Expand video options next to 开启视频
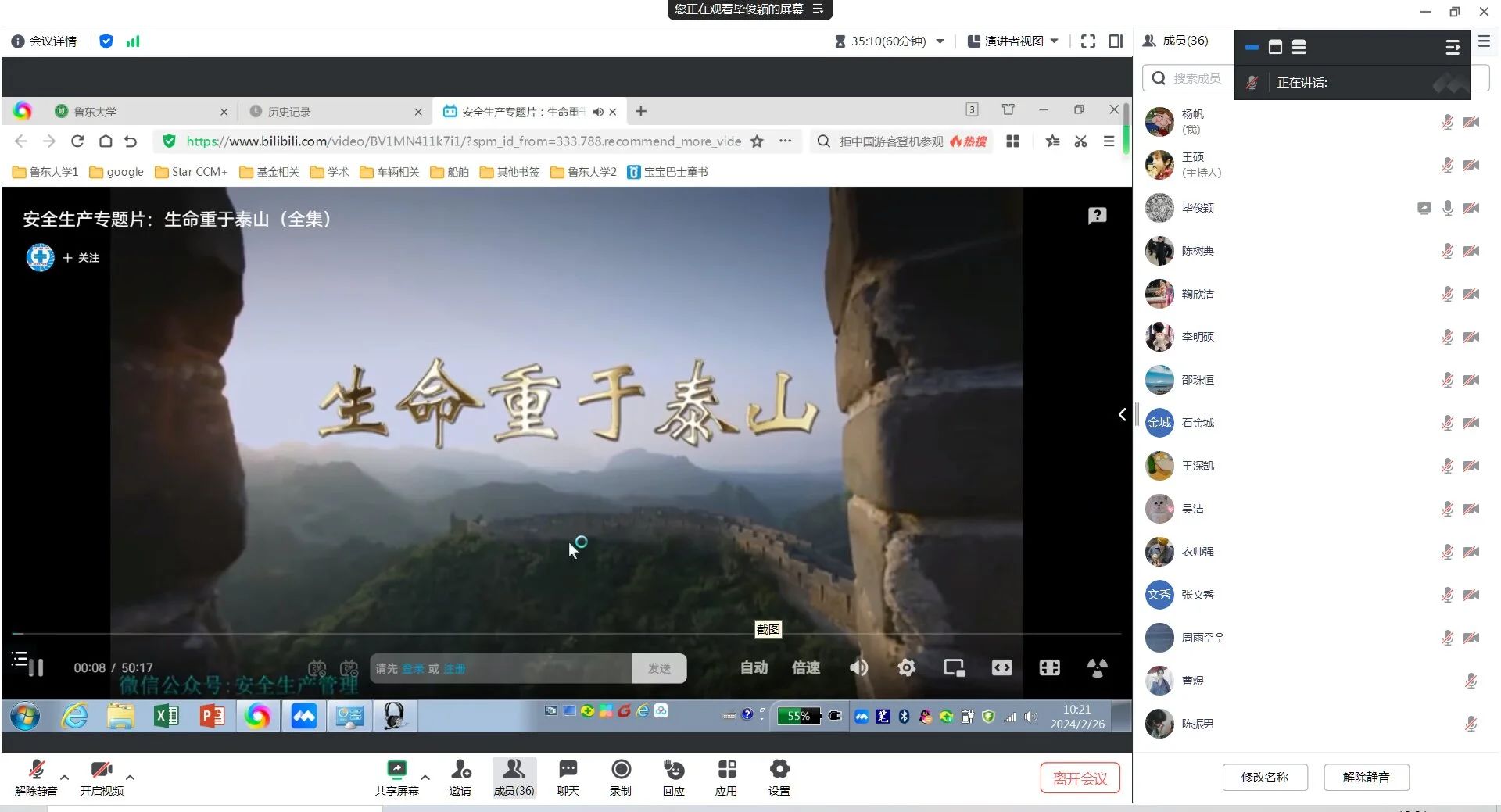This screenshot has width=1501, height=812. 130,778
